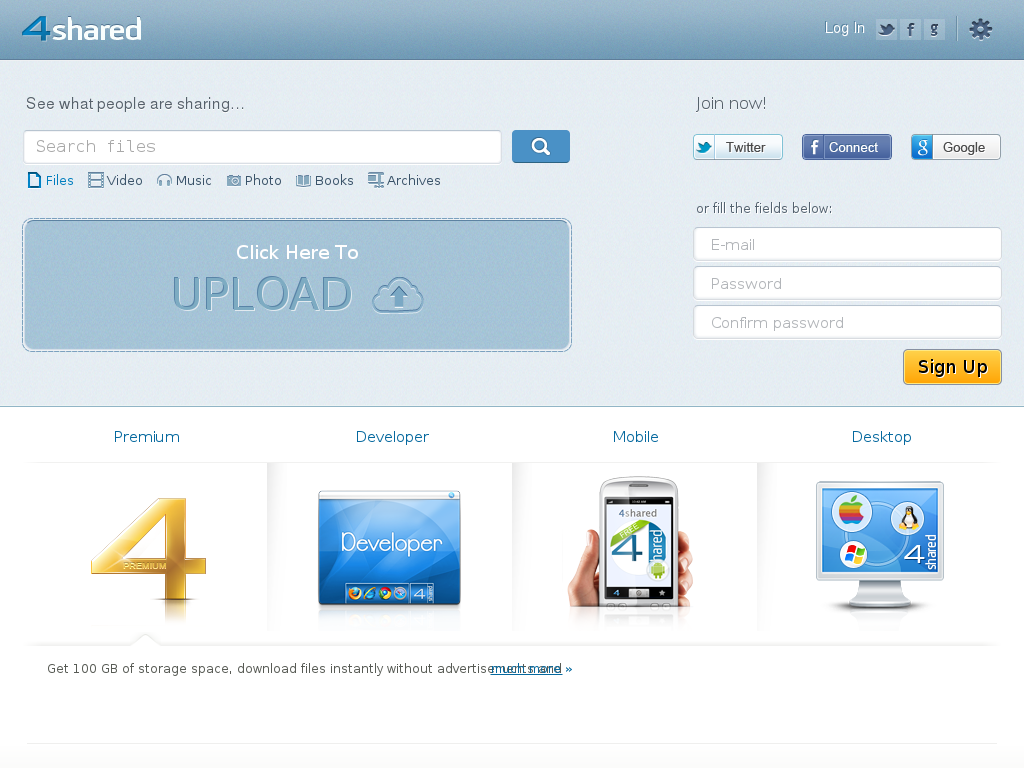Filter search by Archives
The width and height of the screenshot is (1024, 768).
pyautogui.click(x=404, y=180)
